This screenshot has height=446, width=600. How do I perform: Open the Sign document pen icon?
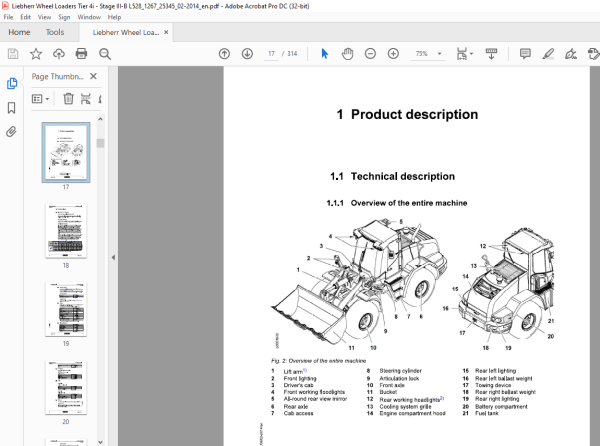(571, 54)
